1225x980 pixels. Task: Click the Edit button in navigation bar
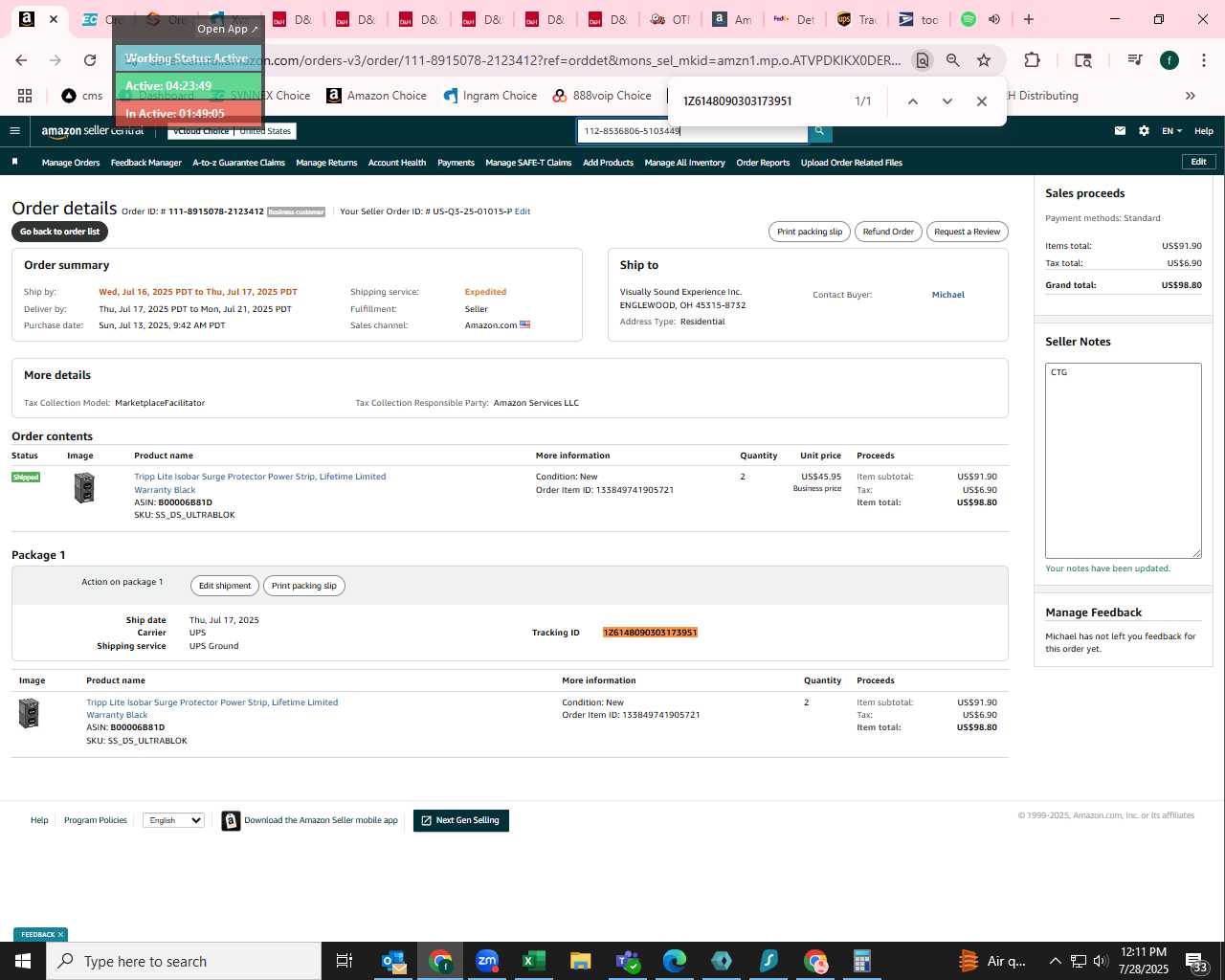(1198, 162)
